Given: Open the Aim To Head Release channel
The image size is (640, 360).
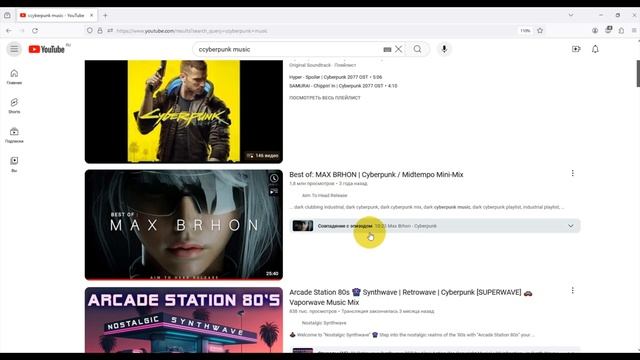Looking at the screenshot, I should click(324, 196).
